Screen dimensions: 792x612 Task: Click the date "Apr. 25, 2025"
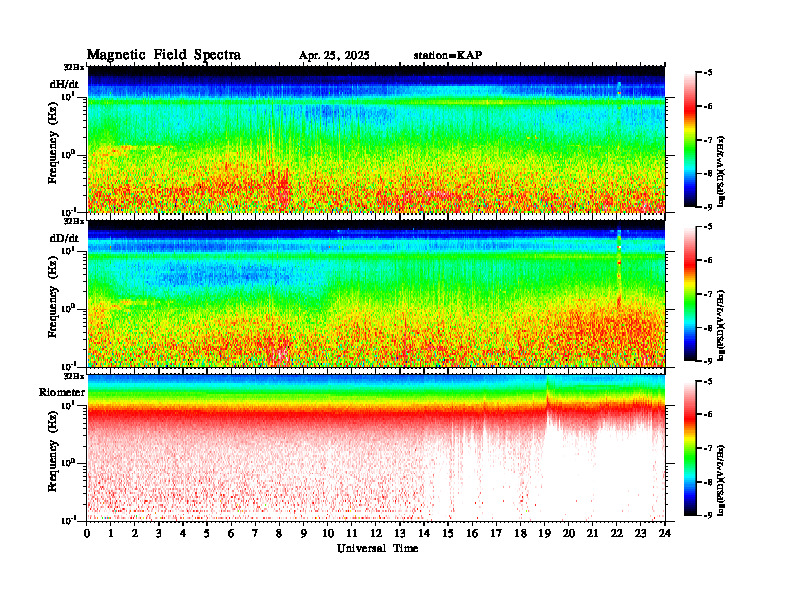coord(334,56)
